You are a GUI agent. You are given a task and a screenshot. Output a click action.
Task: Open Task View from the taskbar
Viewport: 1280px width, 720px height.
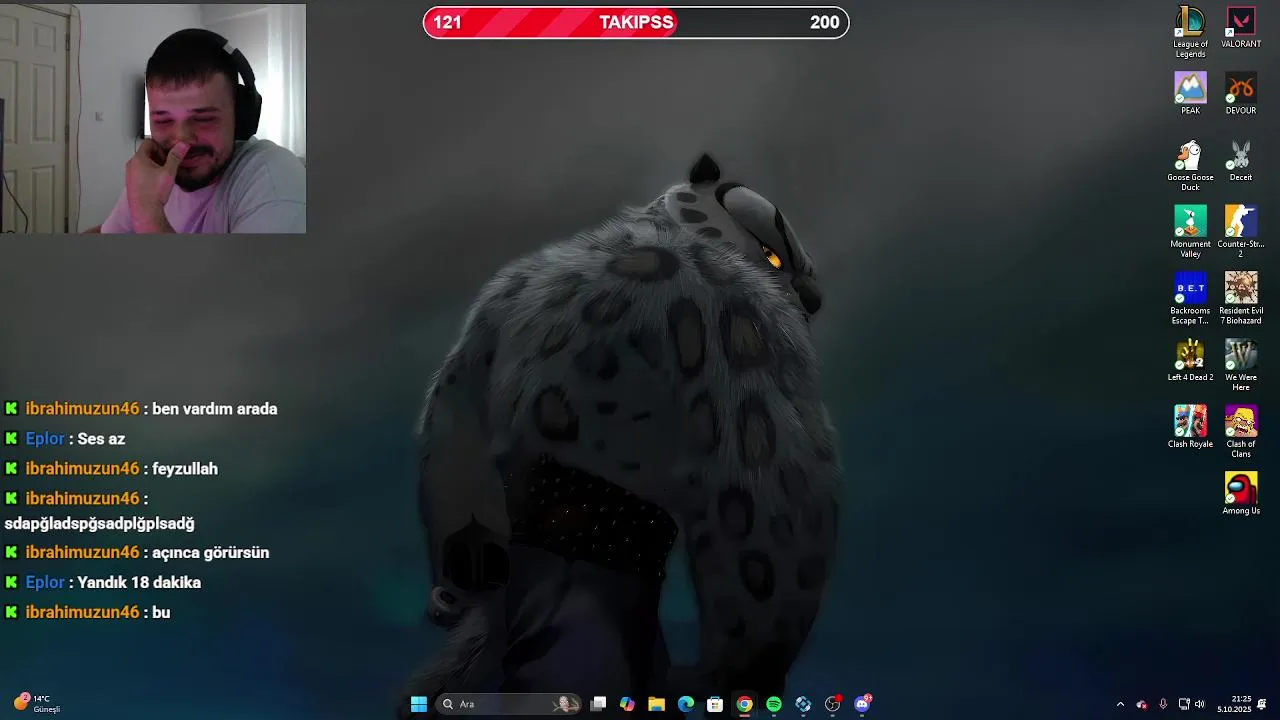click(598, 704)
